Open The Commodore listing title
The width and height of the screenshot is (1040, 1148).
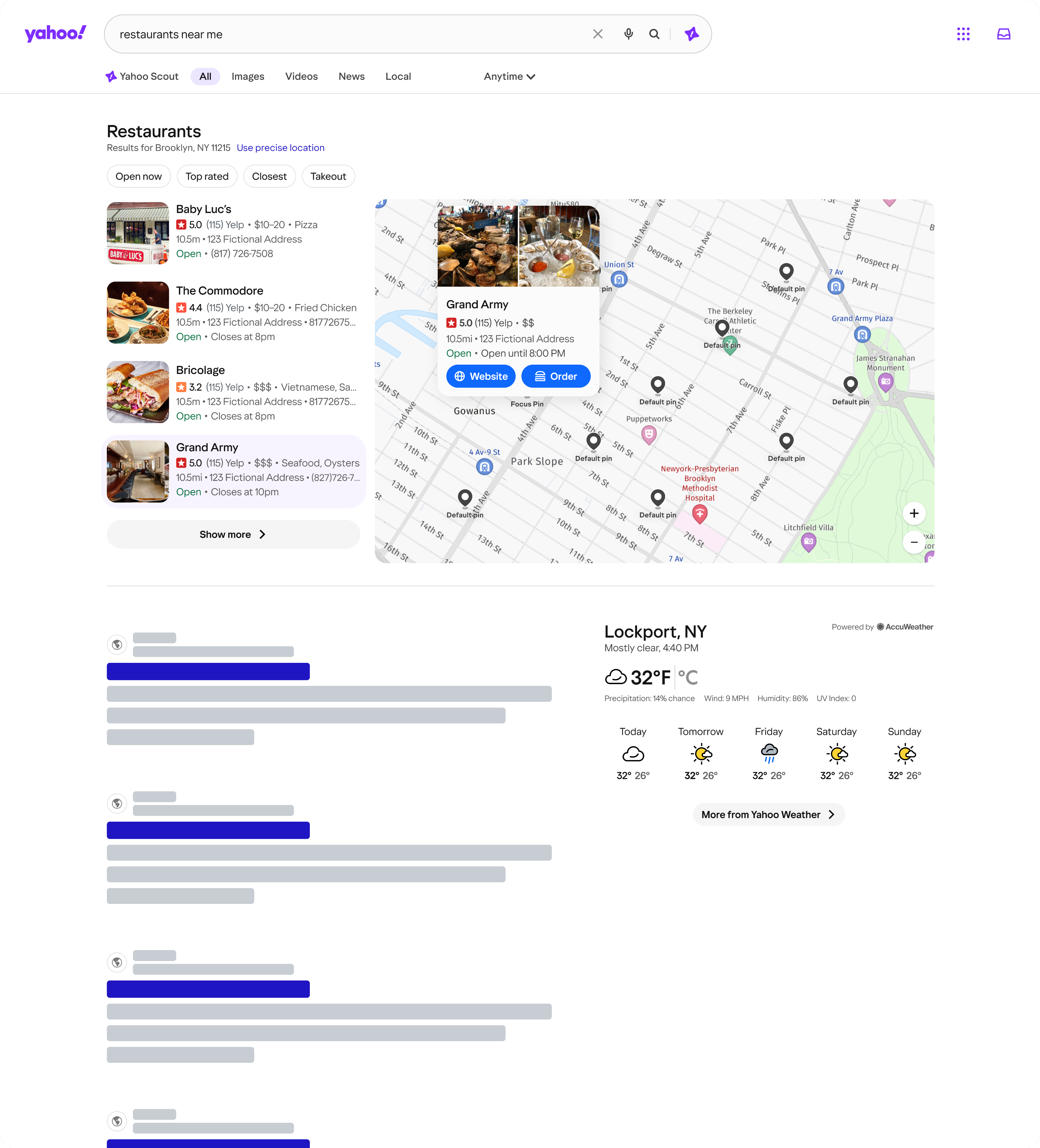point(219,290)
